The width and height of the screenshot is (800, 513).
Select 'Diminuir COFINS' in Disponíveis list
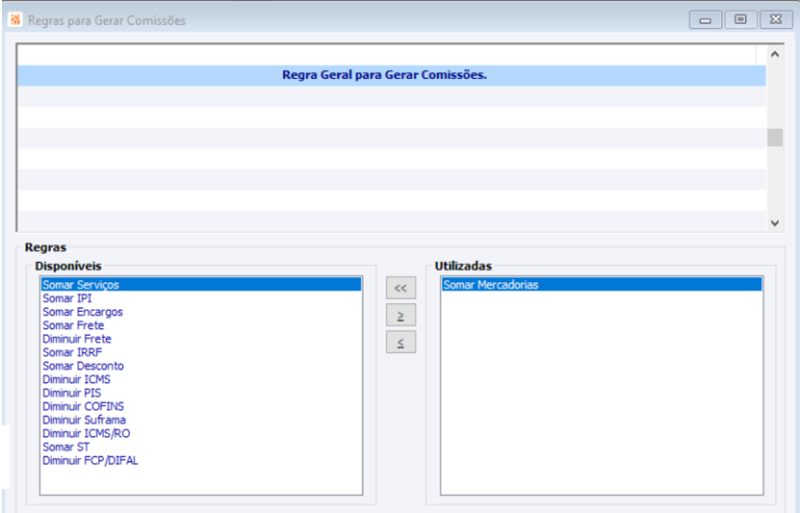coord(201,407)
